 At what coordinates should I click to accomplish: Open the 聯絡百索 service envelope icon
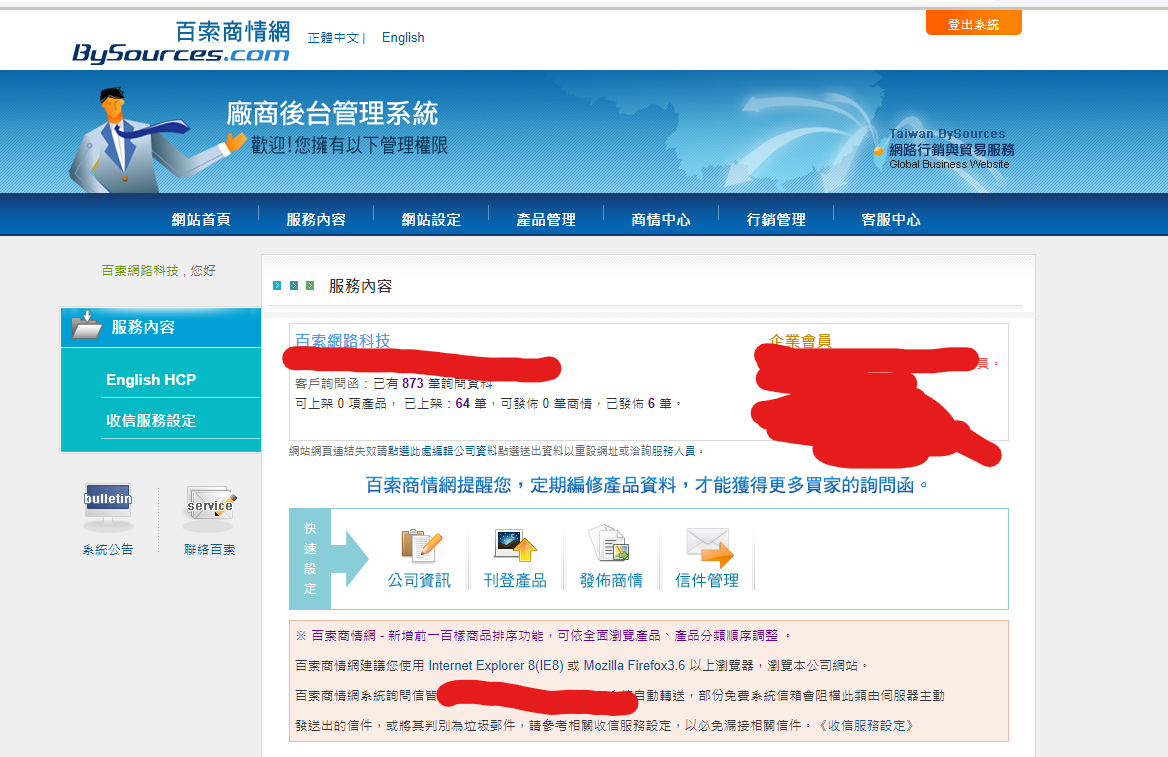pyautogui.click(x=210, y=507)
